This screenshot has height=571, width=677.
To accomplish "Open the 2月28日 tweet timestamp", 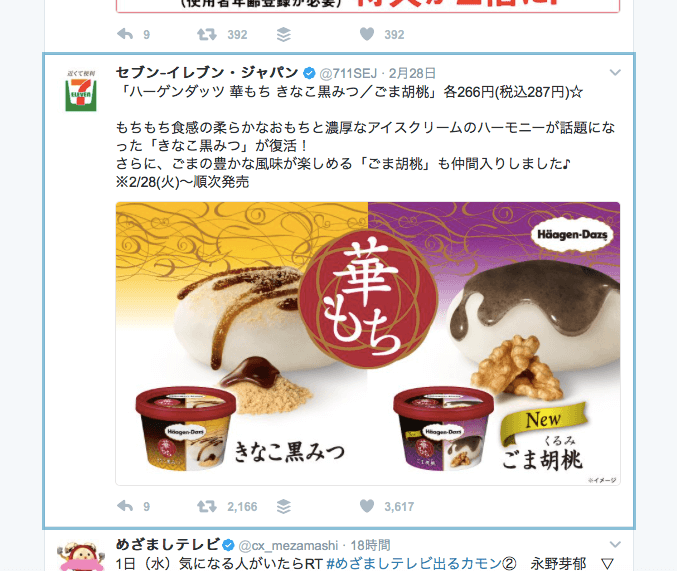I will pyautogui.click(x=412, y=73).
